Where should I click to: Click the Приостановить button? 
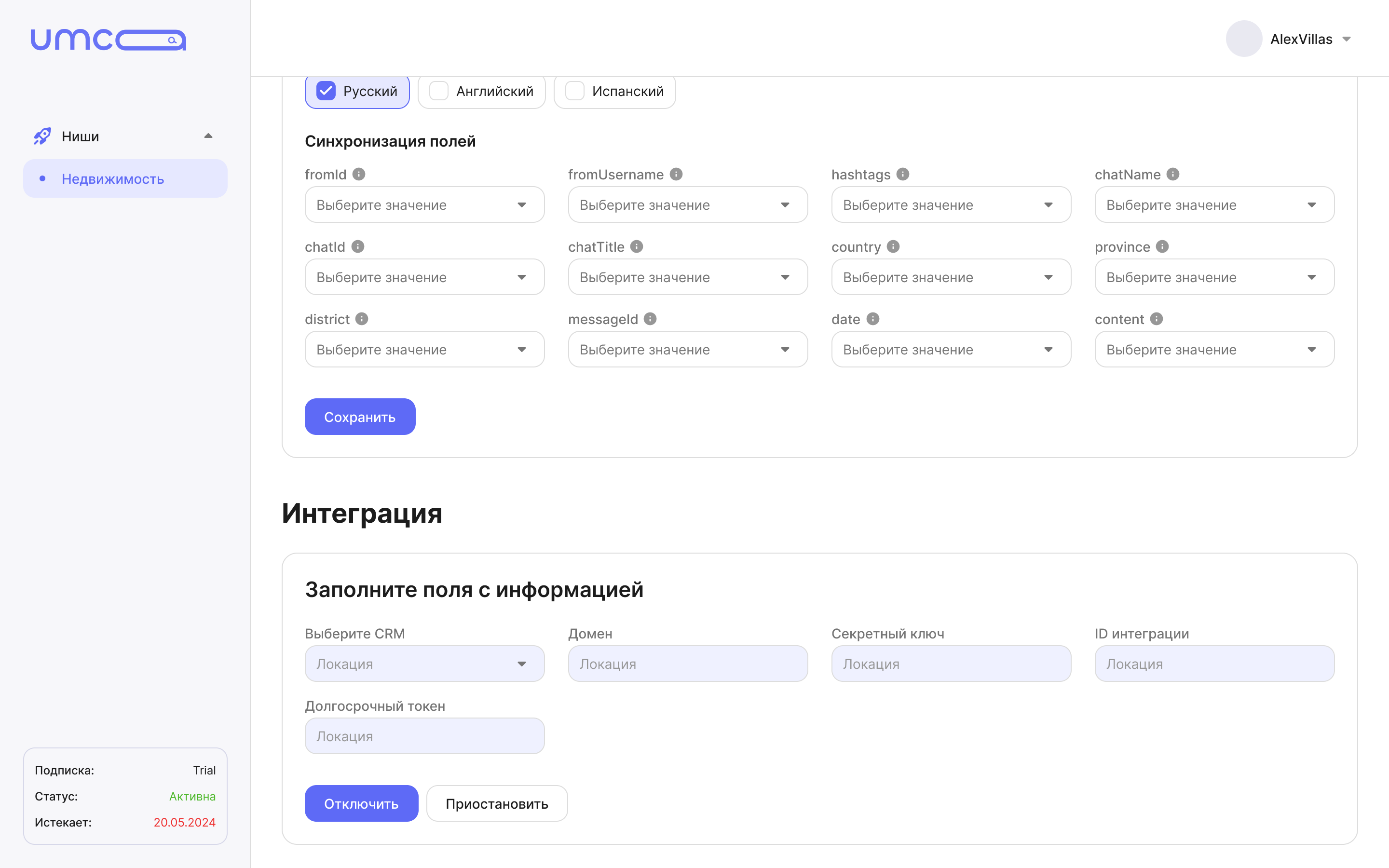click(x=496, y=803)
